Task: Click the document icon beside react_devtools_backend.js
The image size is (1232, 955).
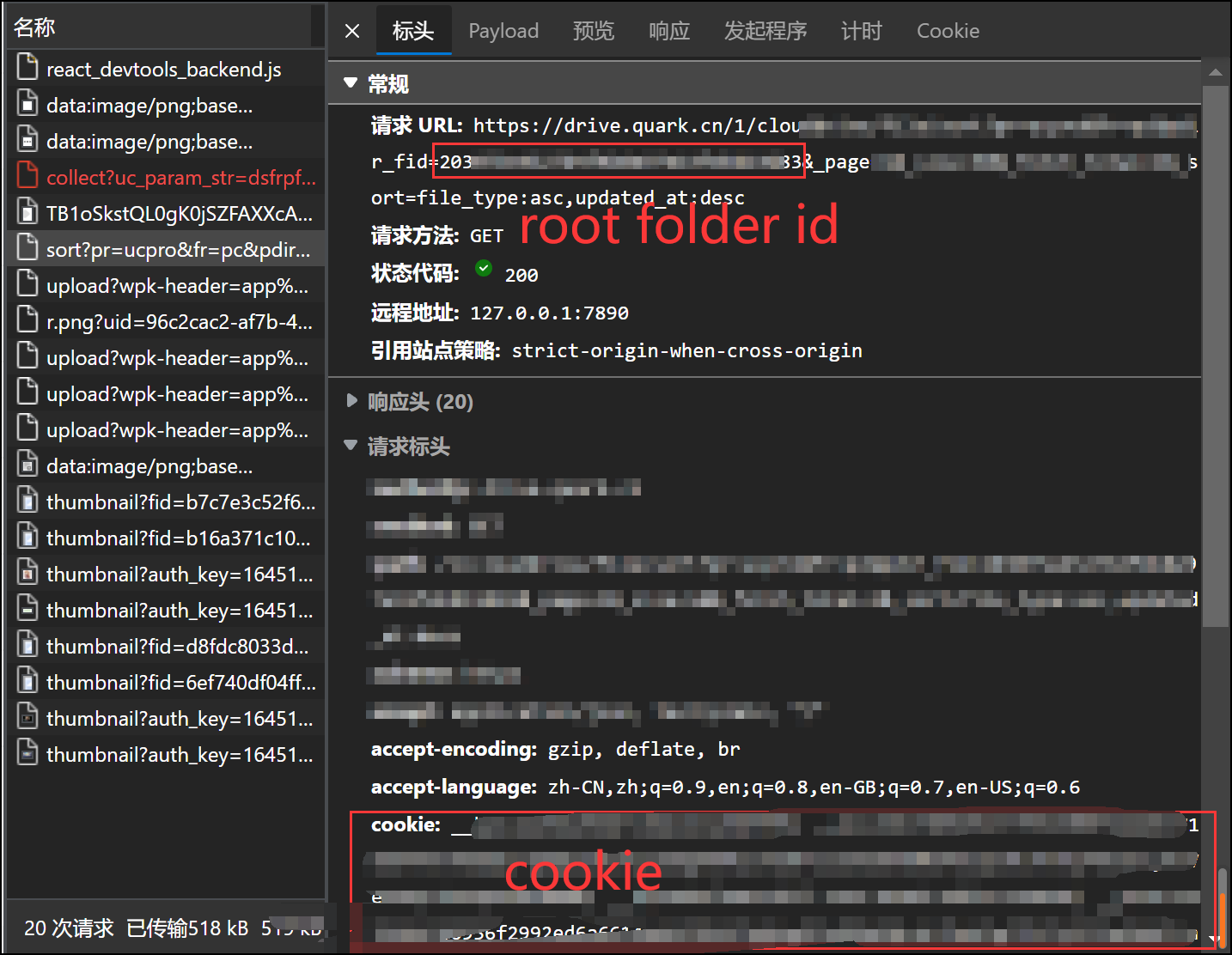Action: pos(27,69)
